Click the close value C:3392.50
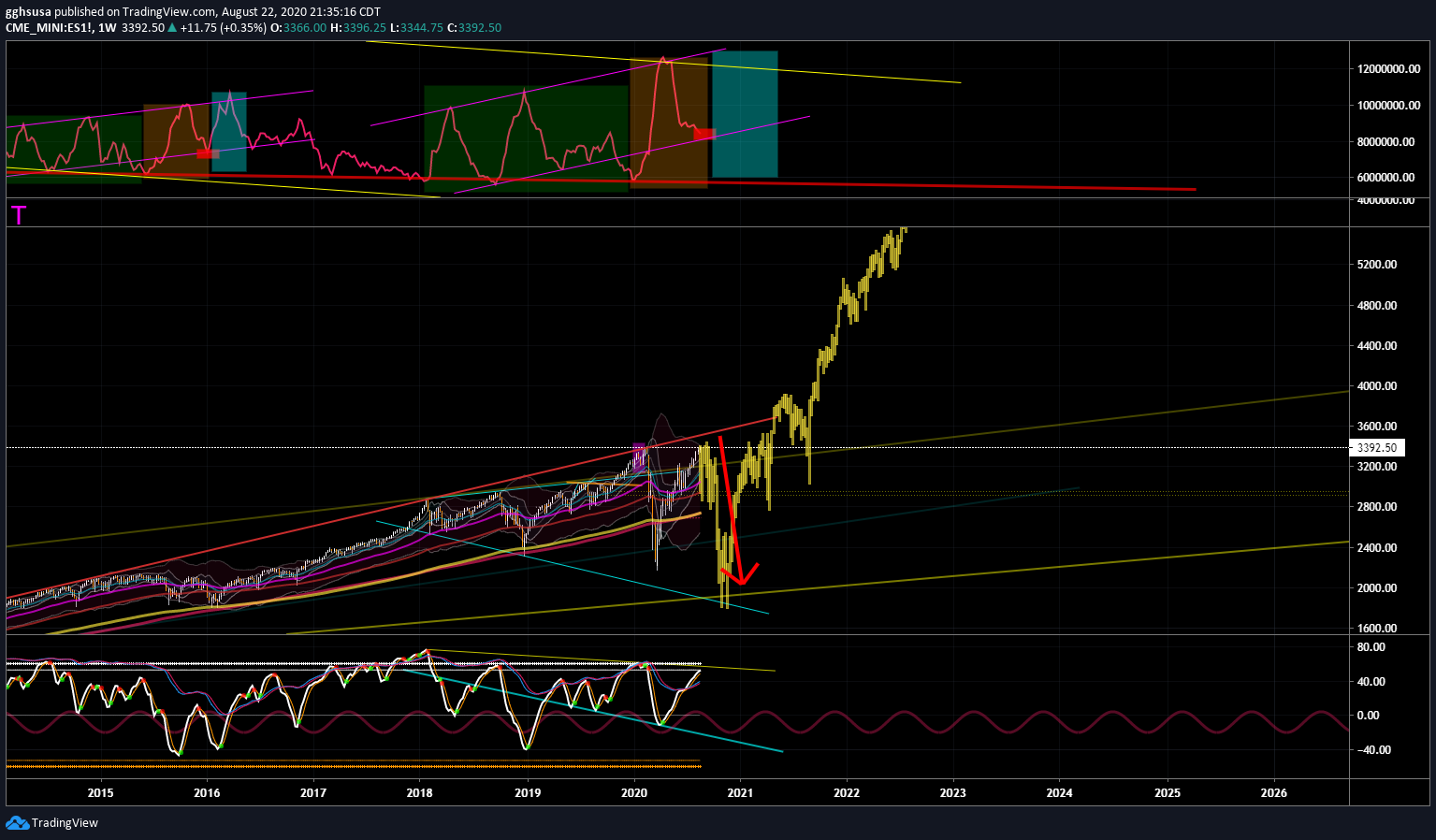1436x840 pixels. (x=475, y=28)
